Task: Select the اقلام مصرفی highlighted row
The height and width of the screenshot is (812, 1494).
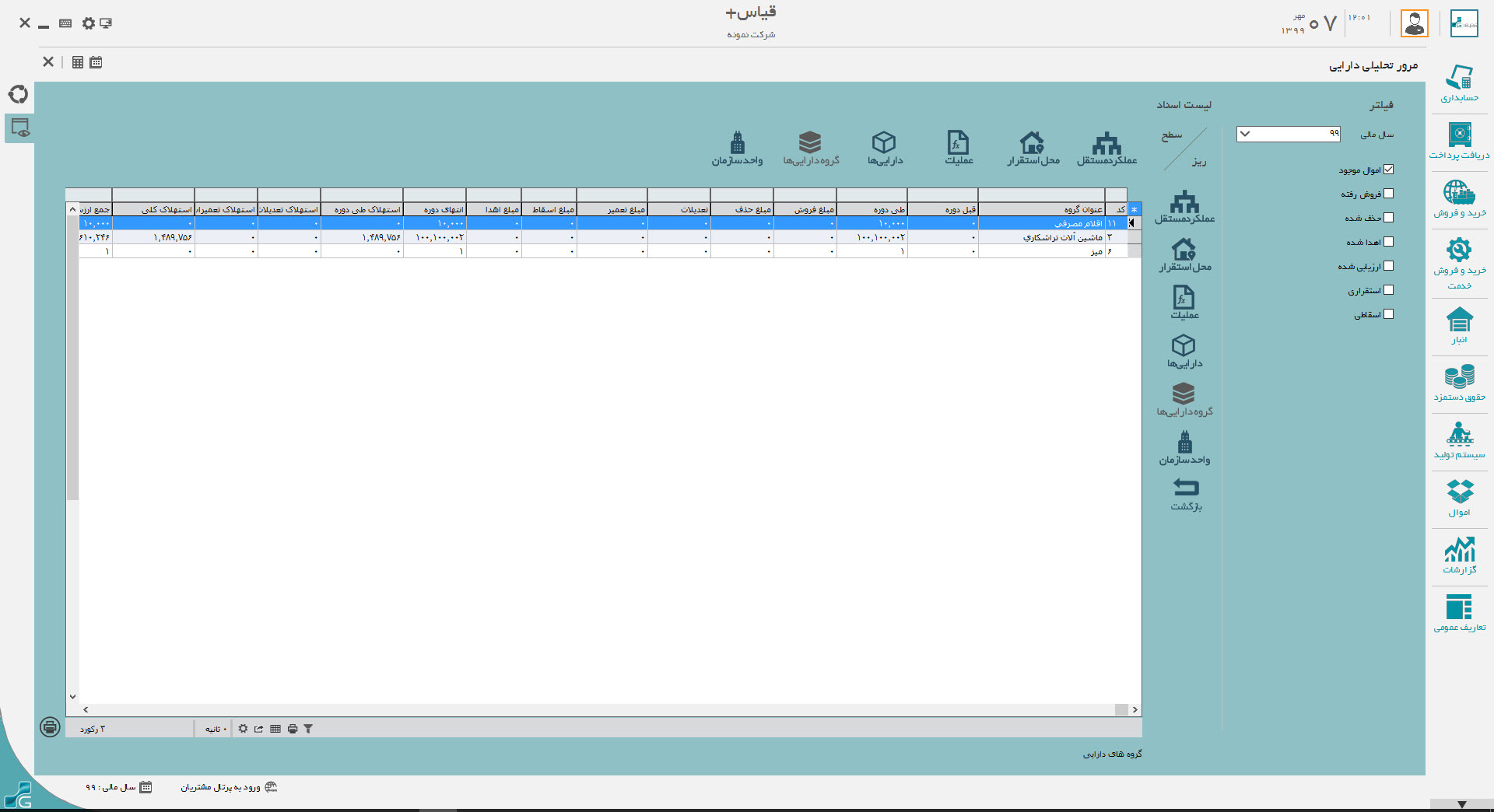Action: (x=604, y=223)
